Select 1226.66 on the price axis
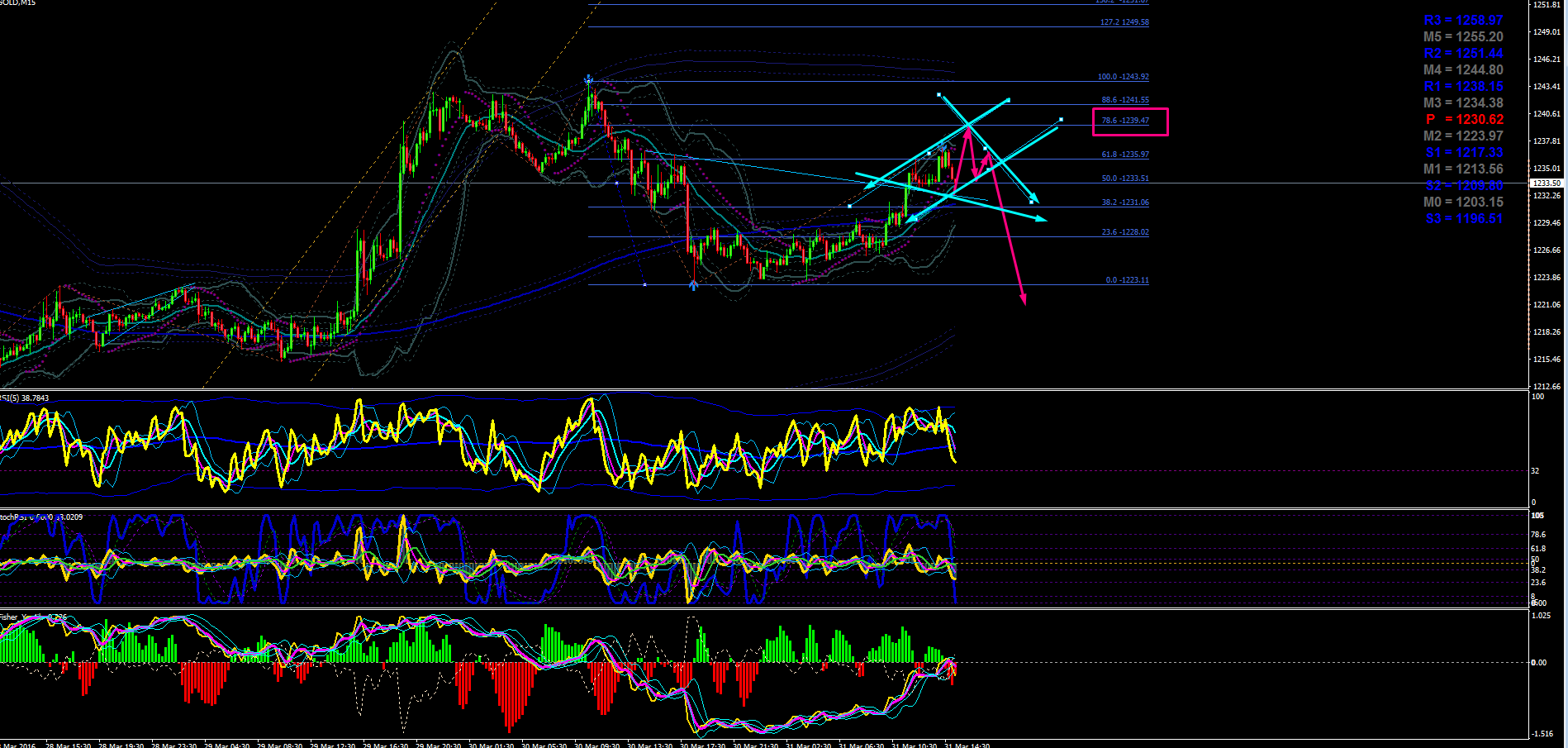The width and height of the screenshot is (1568, 748). tap(1547, 250)
